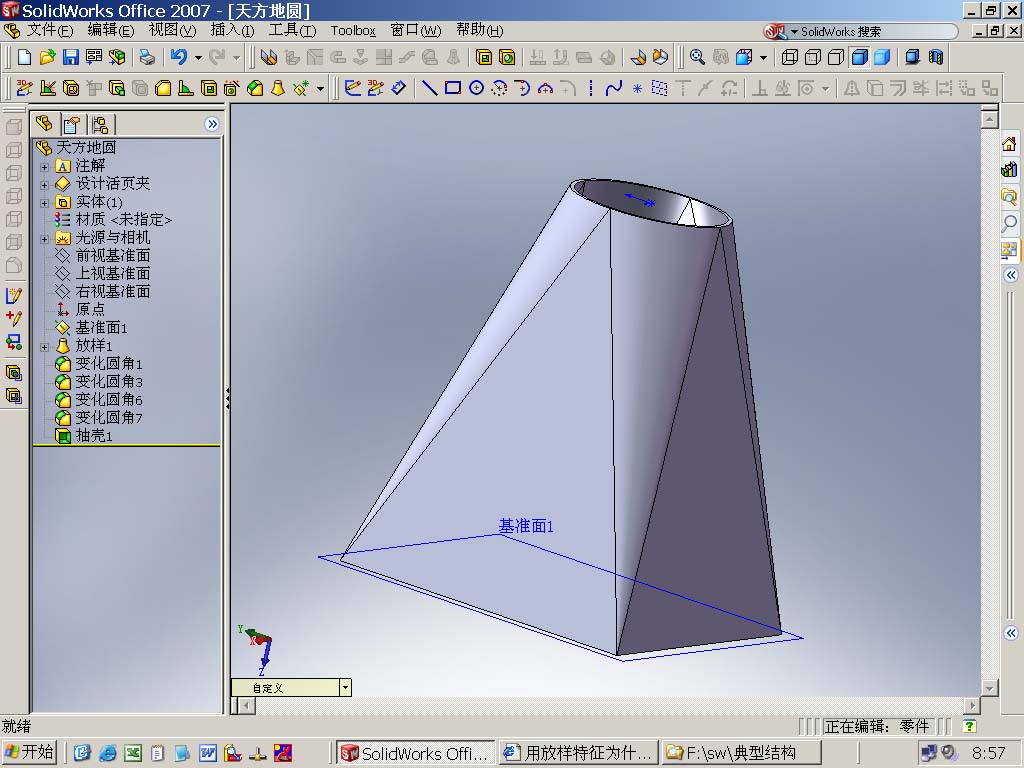This screenshot has height=768, width=1024.
Task: Save the part with the floppy disk icon
Action: click(71, 57)
